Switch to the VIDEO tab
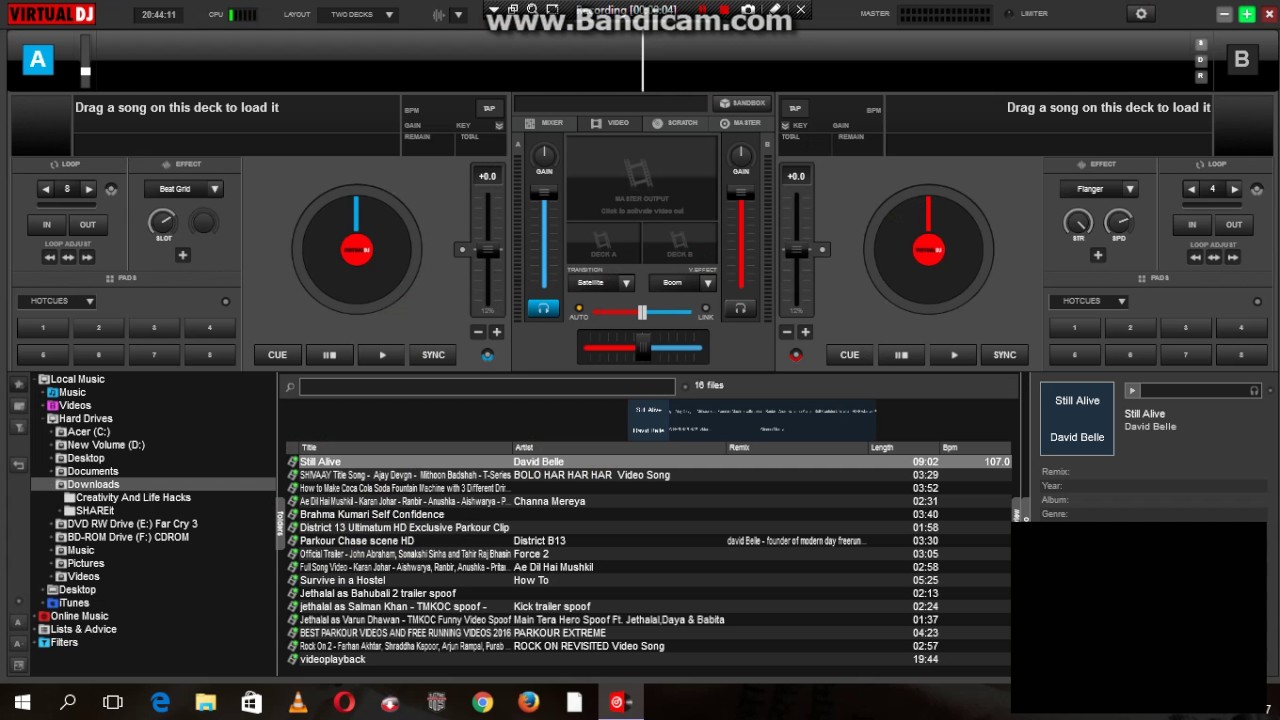 (610, 123)
